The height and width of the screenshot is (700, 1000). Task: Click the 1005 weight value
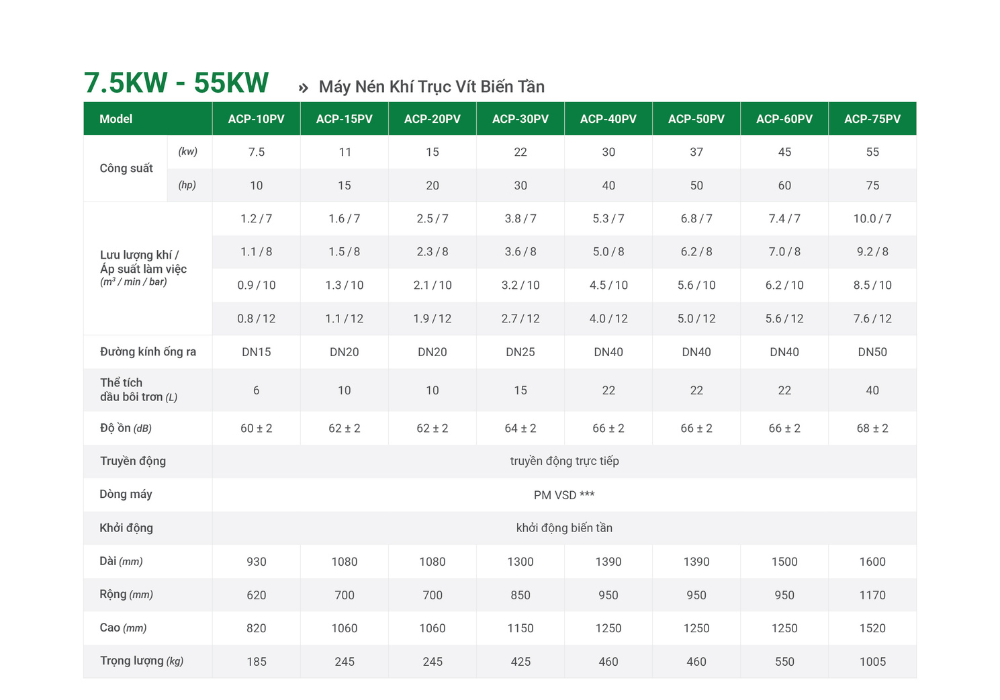click(x=872, y=662)
